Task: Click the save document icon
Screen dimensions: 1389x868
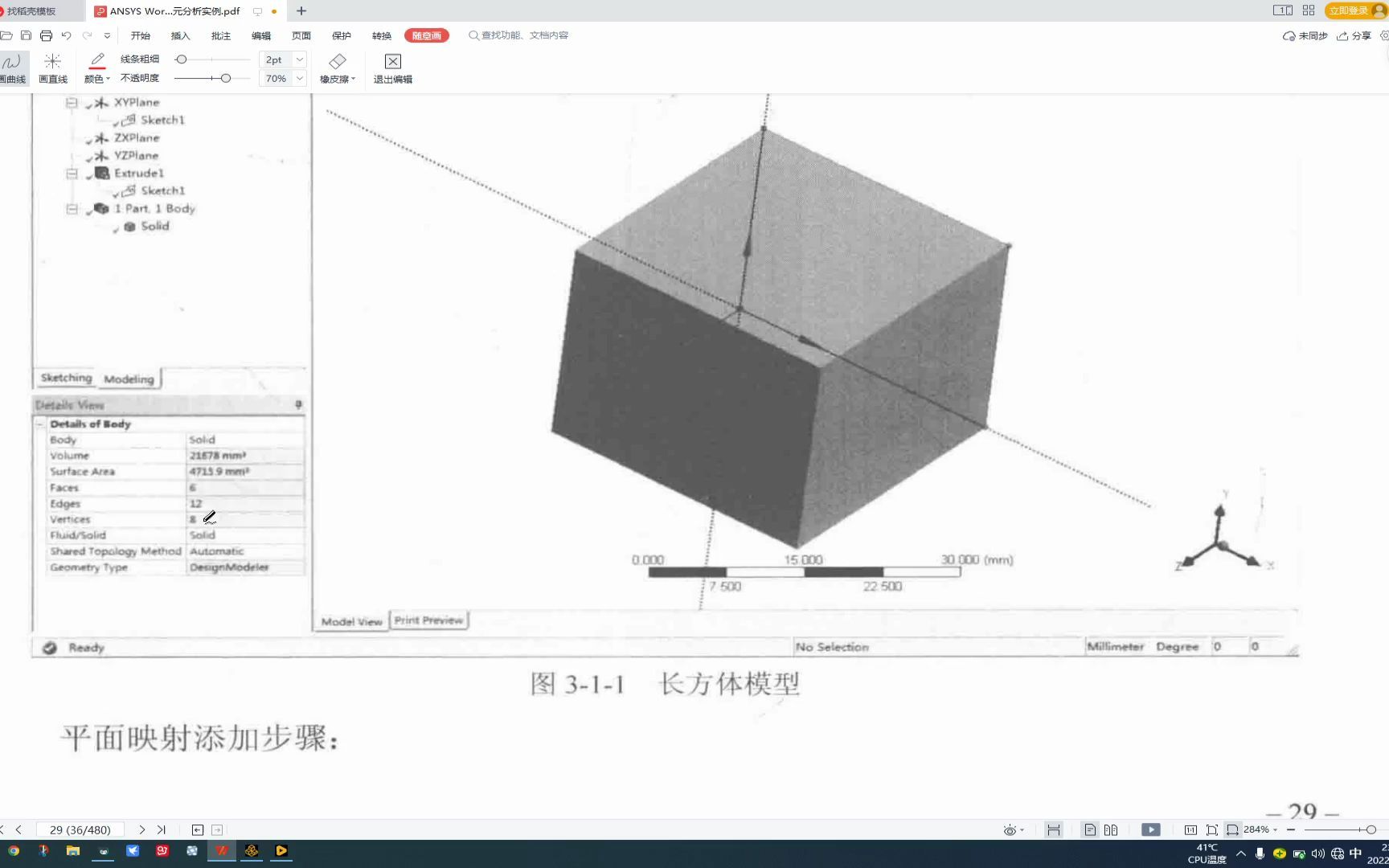Action: coord(25,35)
